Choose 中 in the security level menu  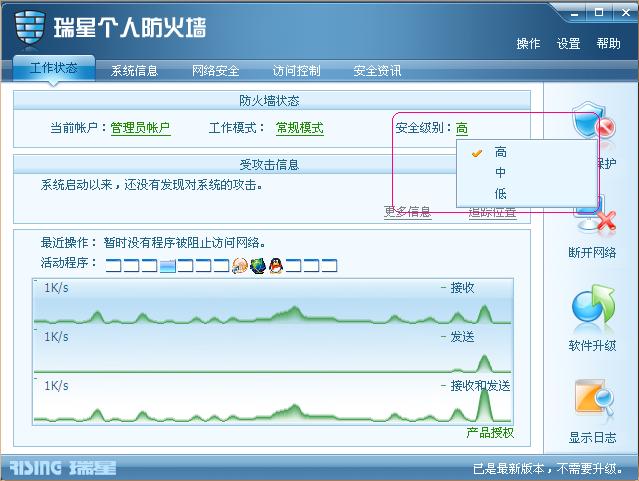(527, 172)
